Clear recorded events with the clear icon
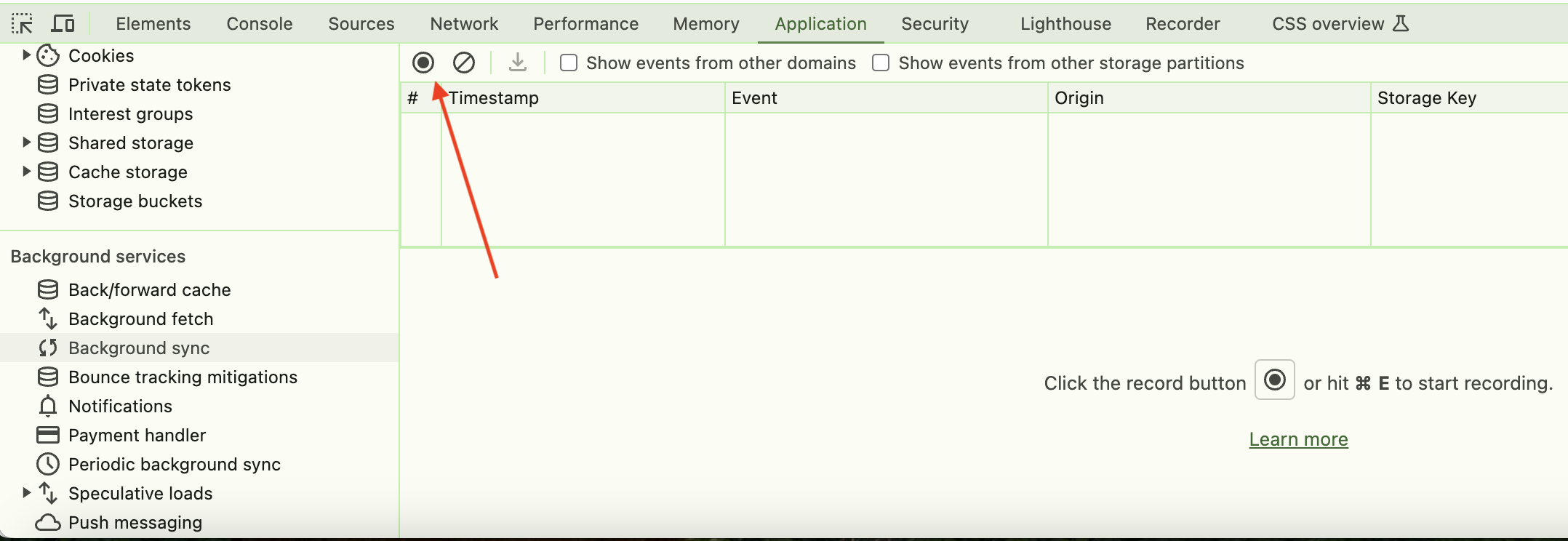Image resolution: width=1568 pixels, height=541 pixels. (464, 63)
